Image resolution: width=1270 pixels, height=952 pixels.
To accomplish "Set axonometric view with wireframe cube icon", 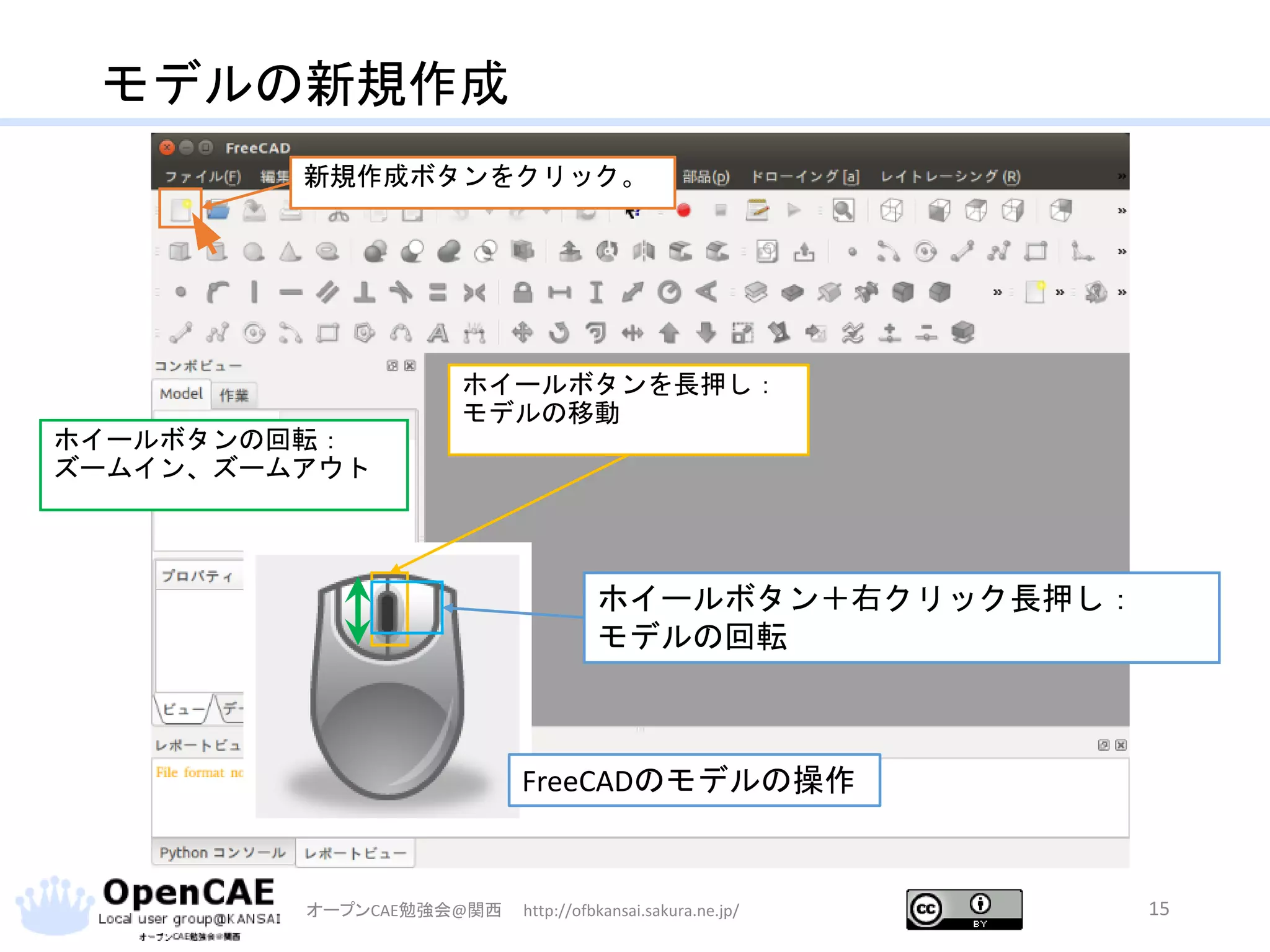I will [x=892, y=210].
